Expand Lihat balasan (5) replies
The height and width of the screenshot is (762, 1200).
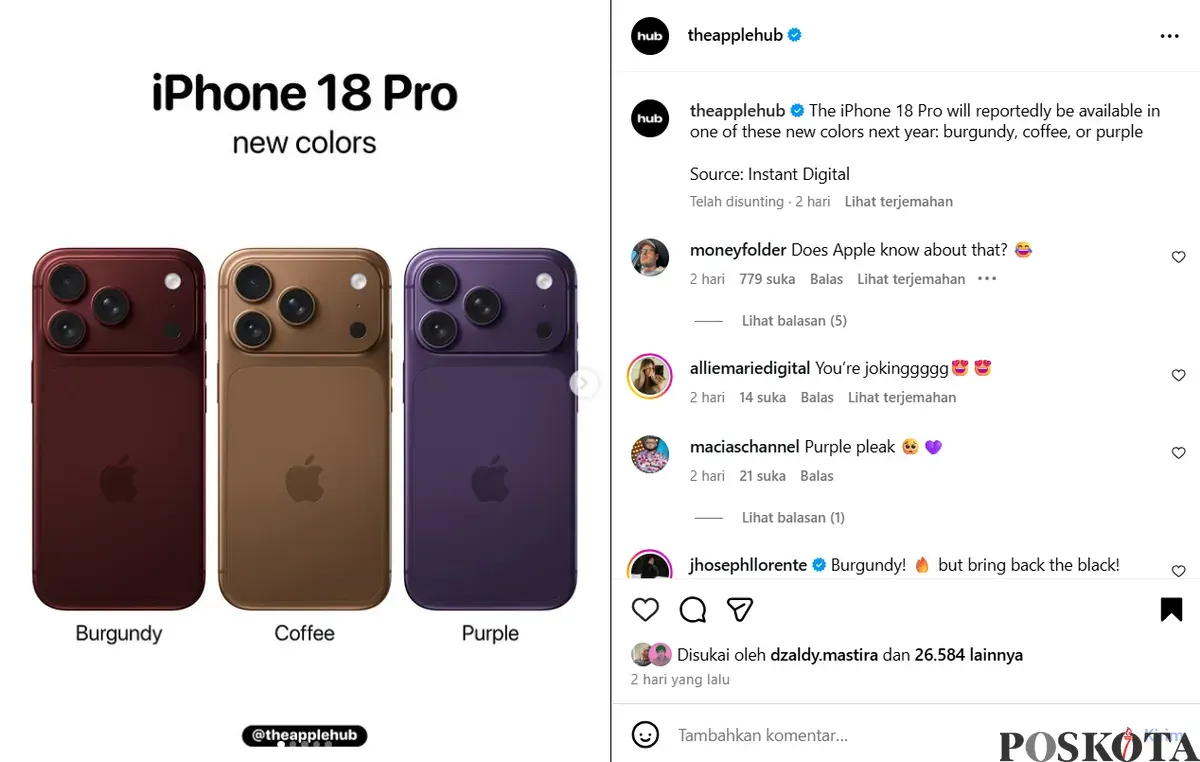click(x=794, y=321)
